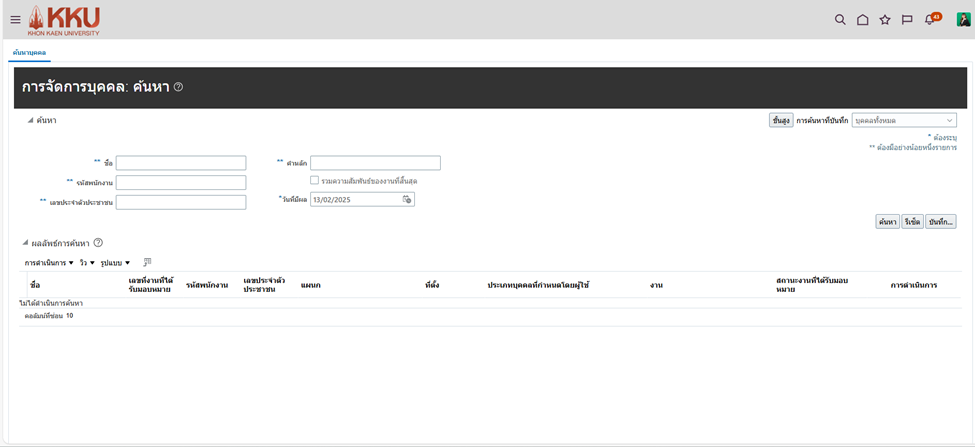
Task: Open the การดำเนินการ actions menu
Action: pyautogui.click(x=49, y=263)
